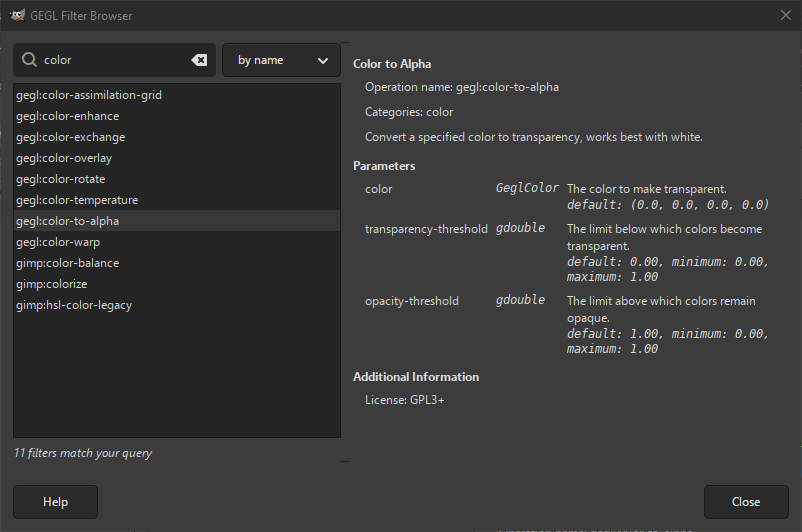The width and height of the screenshot is (802, 532).
Task: Click the 'Parameters' section heading
Action: (x=384, y=166)
